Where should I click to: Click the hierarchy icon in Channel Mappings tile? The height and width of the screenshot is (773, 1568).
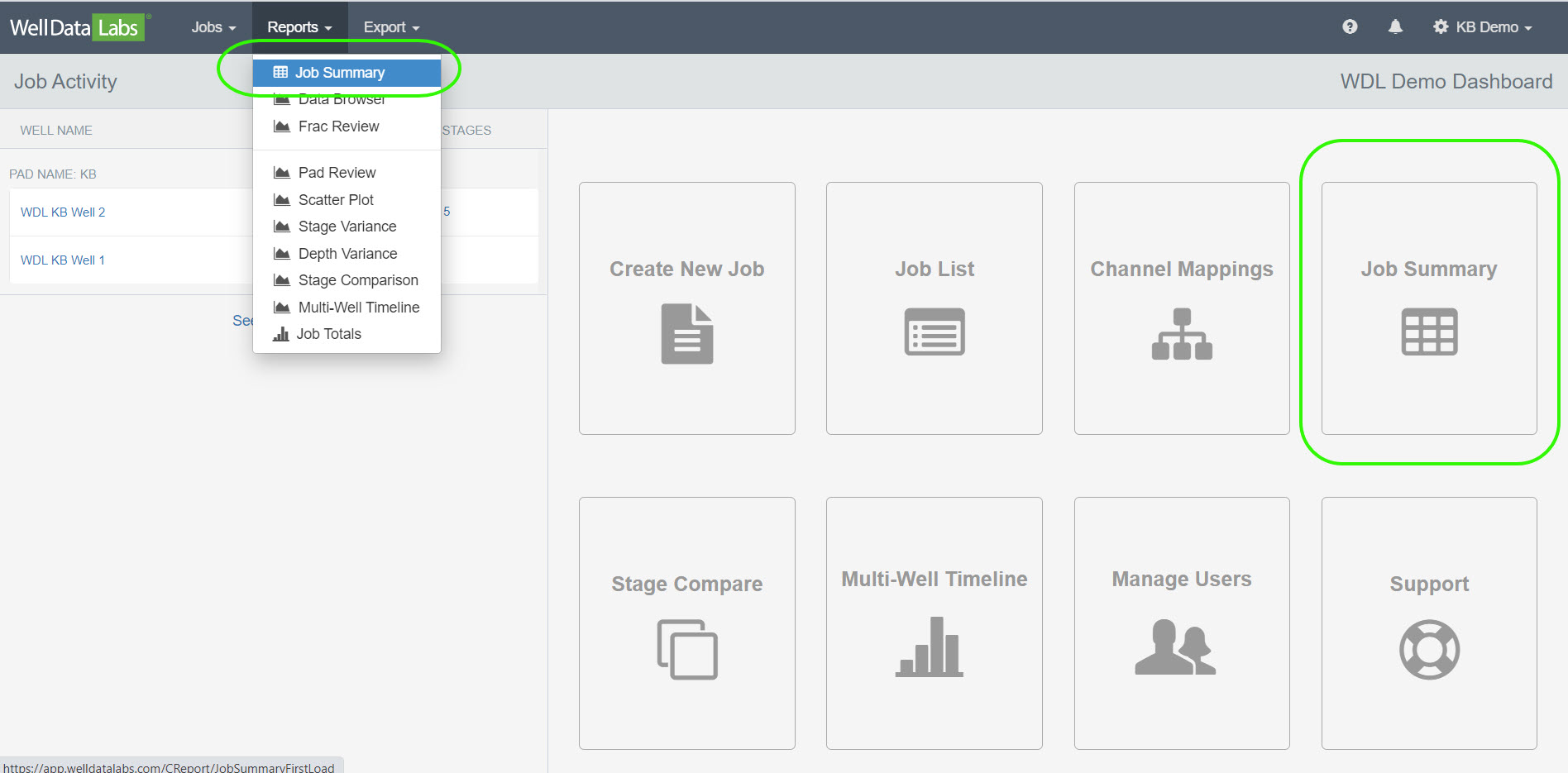coord(1182,333)
